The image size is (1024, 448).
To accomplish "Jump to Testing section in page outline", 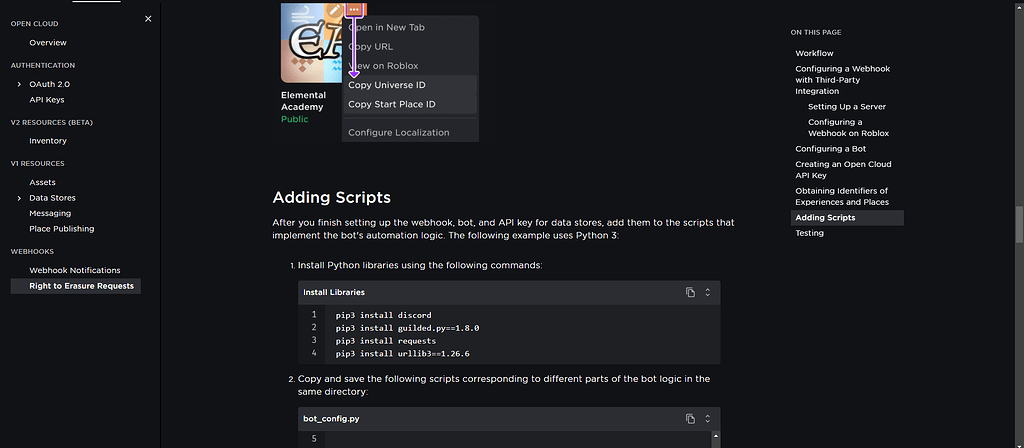I will [810, 233].
